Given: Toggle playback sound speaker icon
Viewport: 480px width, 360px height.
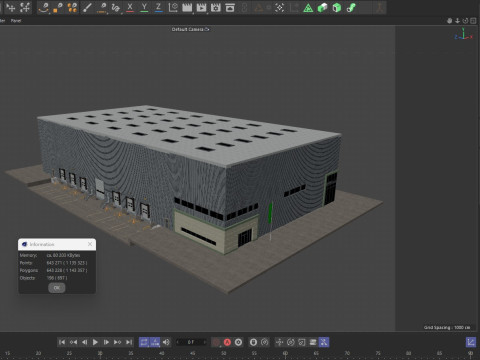Looking at the screenshot, I should coord(166,342).
